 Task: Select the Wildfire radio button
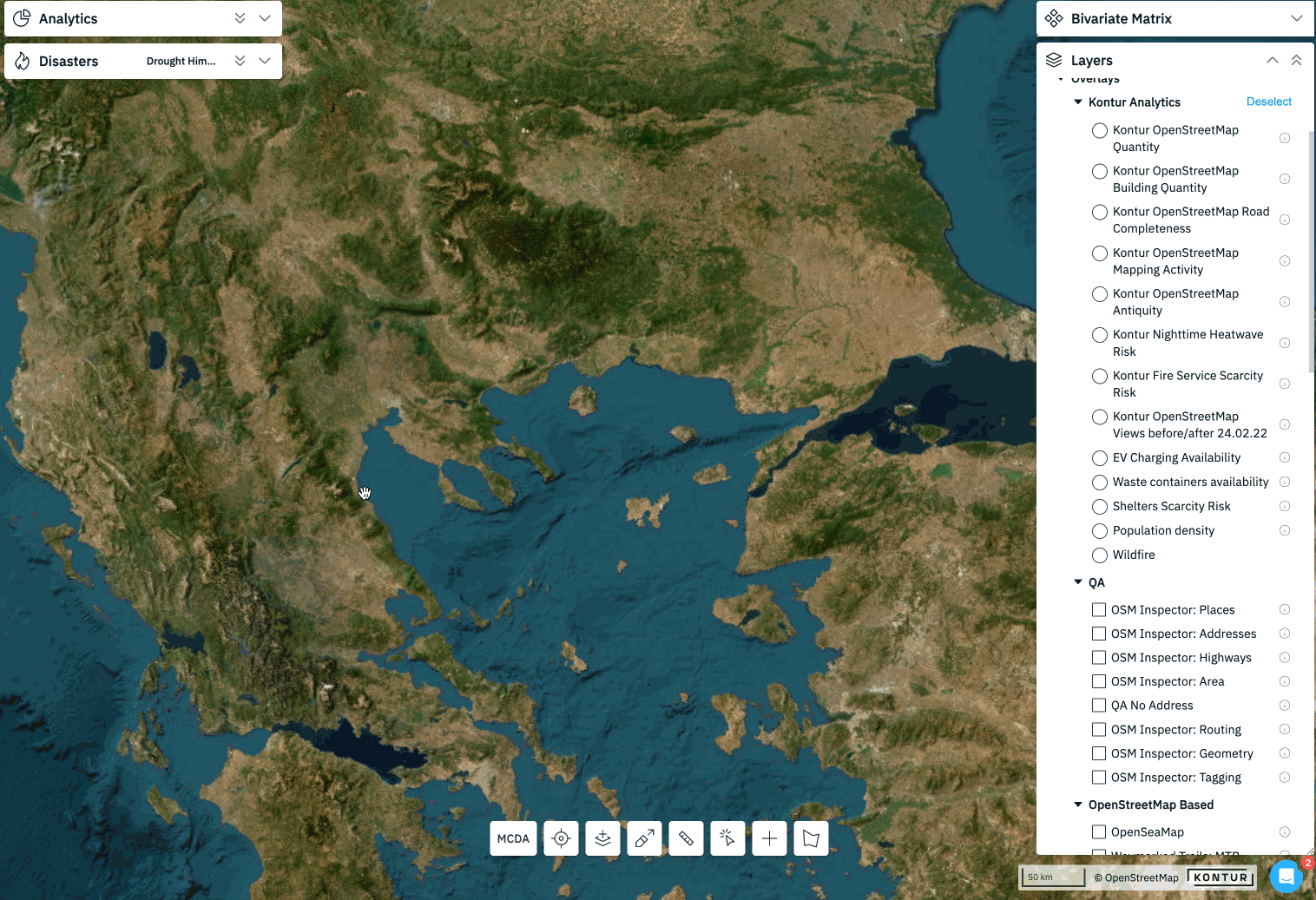(x=1099, y=555)
